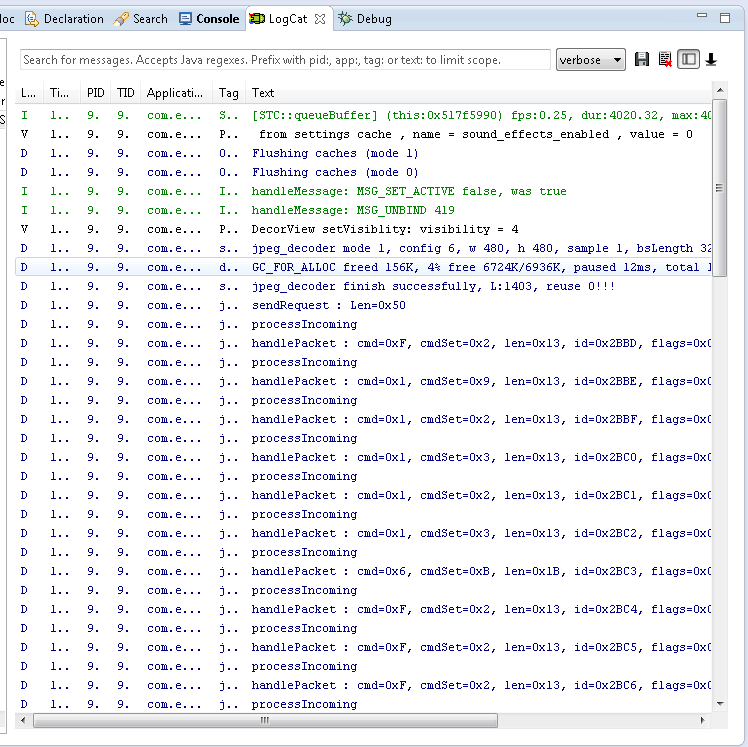The width and height of the screenshot is (748, 747).
Task: Focus the log message search field
Action: point(285,60)
